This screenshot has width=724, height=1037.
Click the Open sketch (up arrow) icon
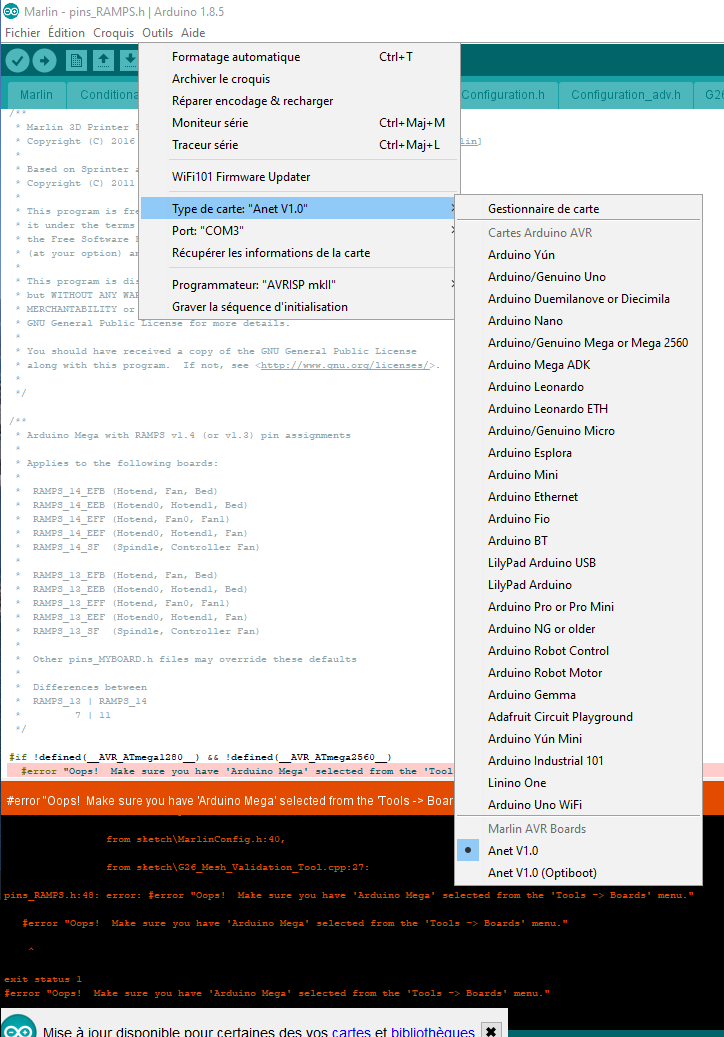point(103,61)
